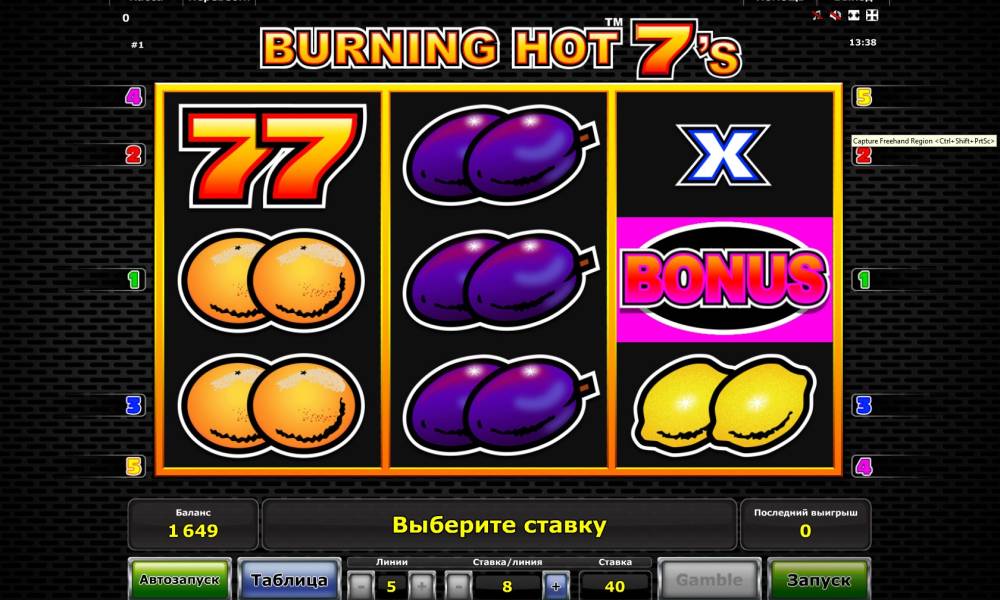1000x600 pixels.
Task: Click the 77 symbol on first reel
Action: 272,156
